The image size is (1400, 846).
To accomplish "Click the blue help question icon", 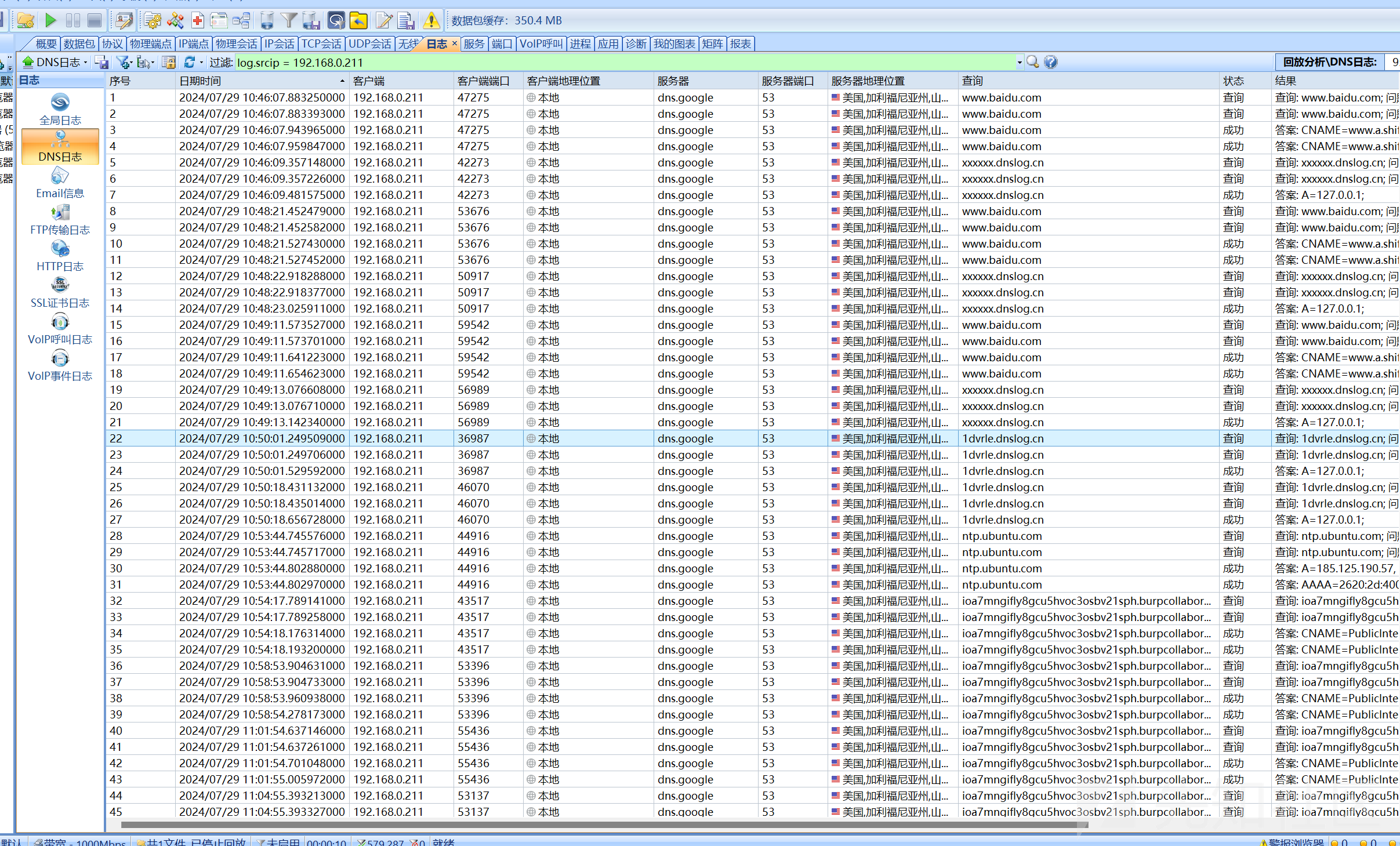I will tap(1051, 61).
